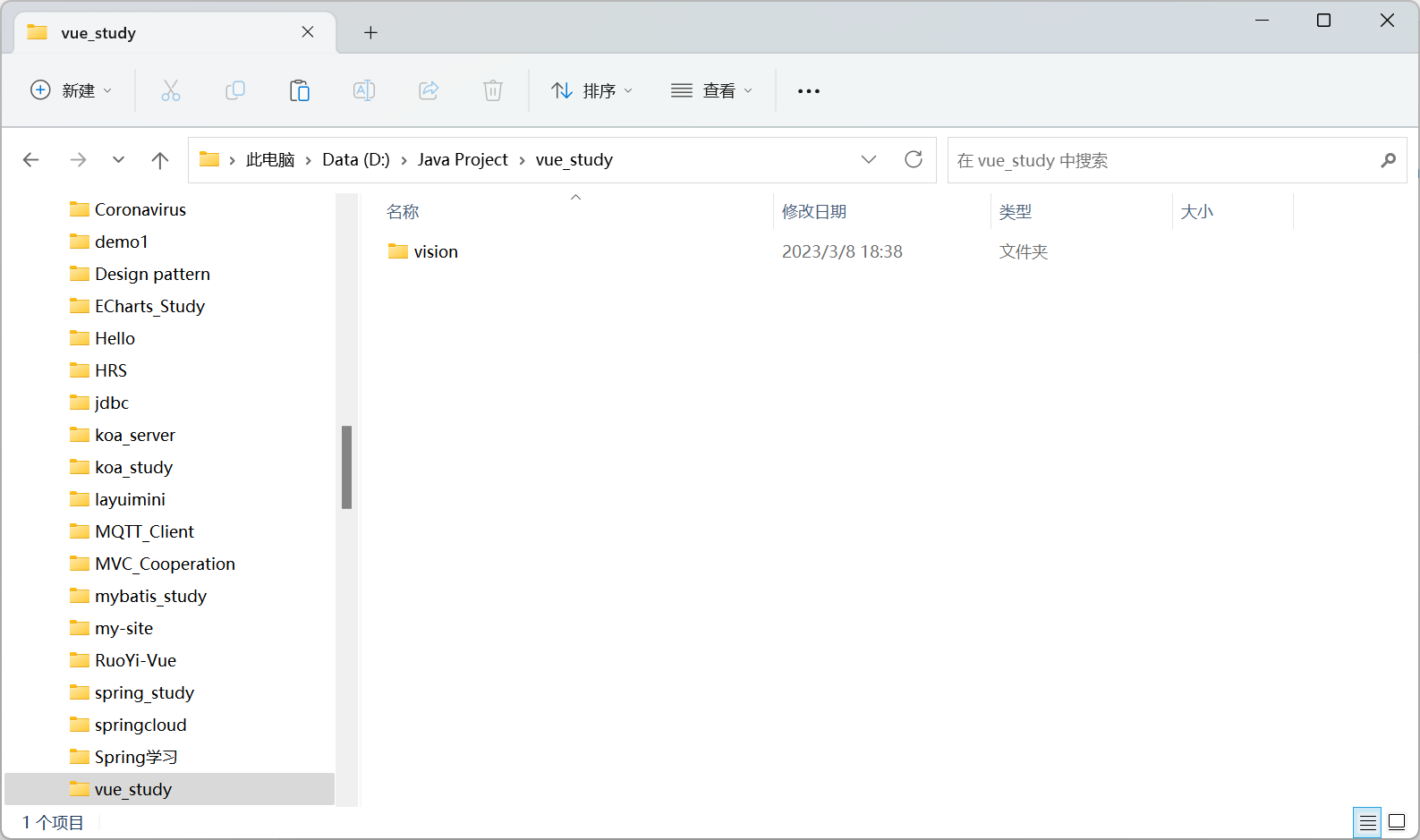
Task: Click the Share icon in toolbar
Action: point(429,90)
